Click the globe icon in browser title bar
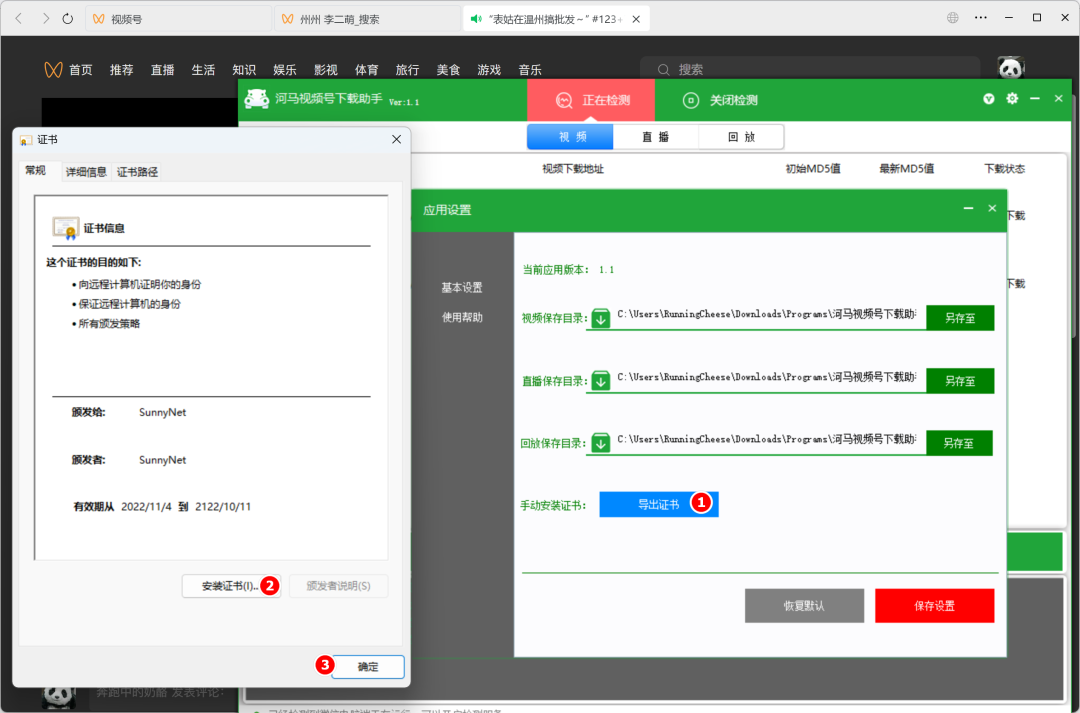The width and height of the screenshot is (1080, 713). [953, 18]
